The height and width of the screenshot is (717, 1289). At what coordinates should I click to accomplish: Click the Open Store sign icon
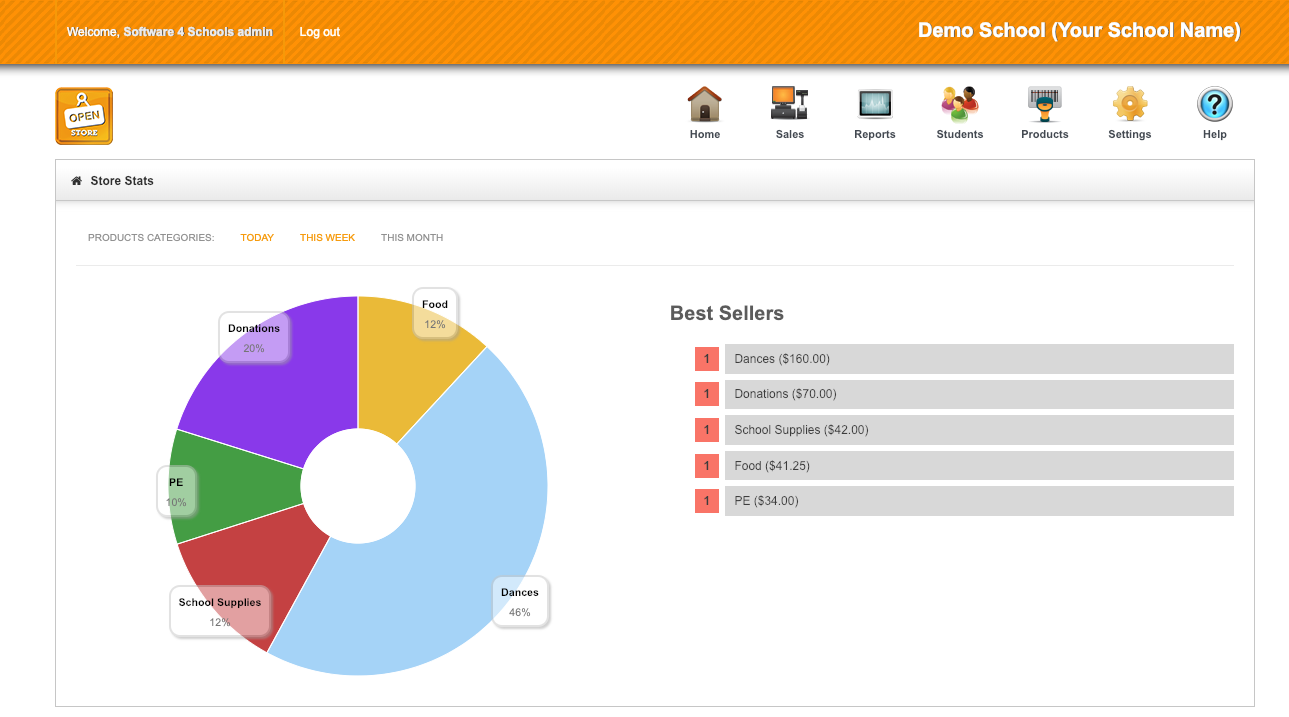(x=84, y=116)
